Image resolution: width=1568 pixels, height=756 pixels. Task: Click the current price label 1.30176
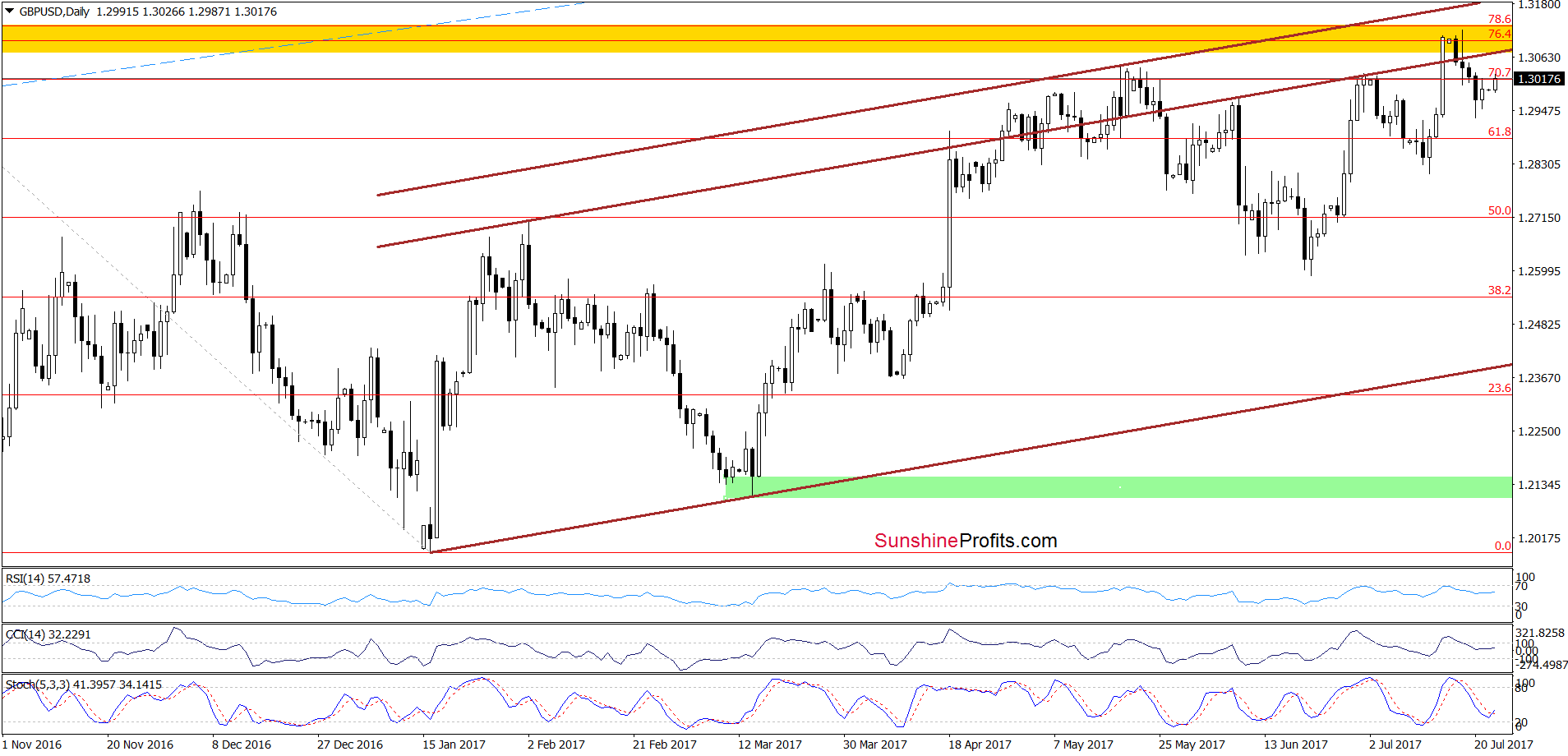(x=1539, y=79)
